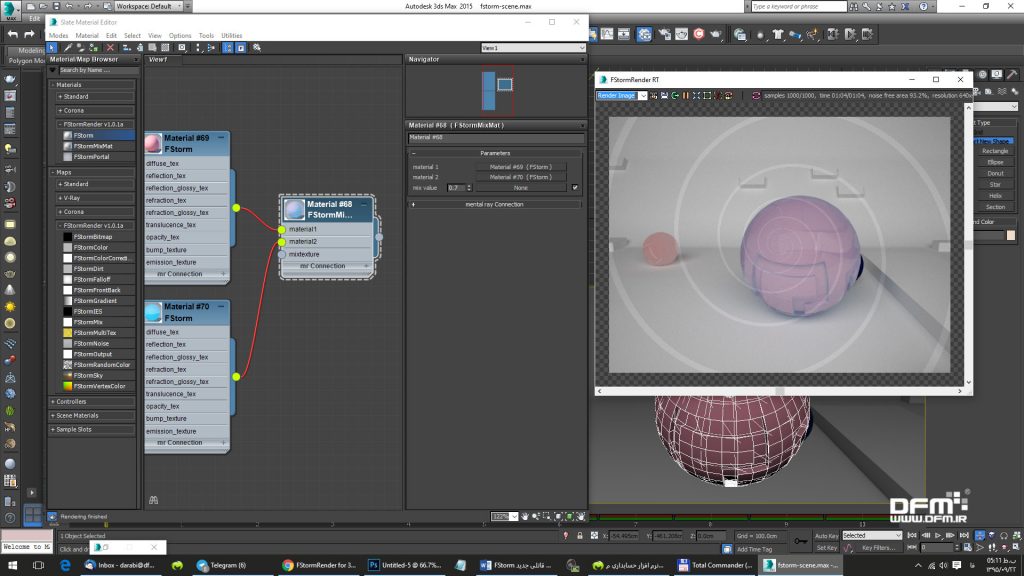Image resolution: width=1024 pixels, height=576 pixels.
Task: Click the Rectangle shape button
Action: pos(995,151)
